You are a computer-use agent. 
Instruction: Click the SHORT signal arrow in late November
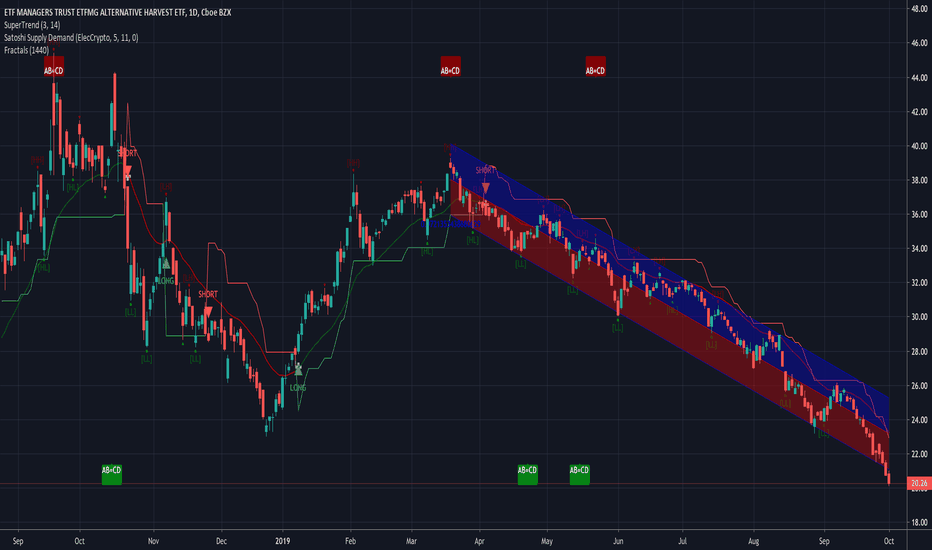[x=208, y=312]
